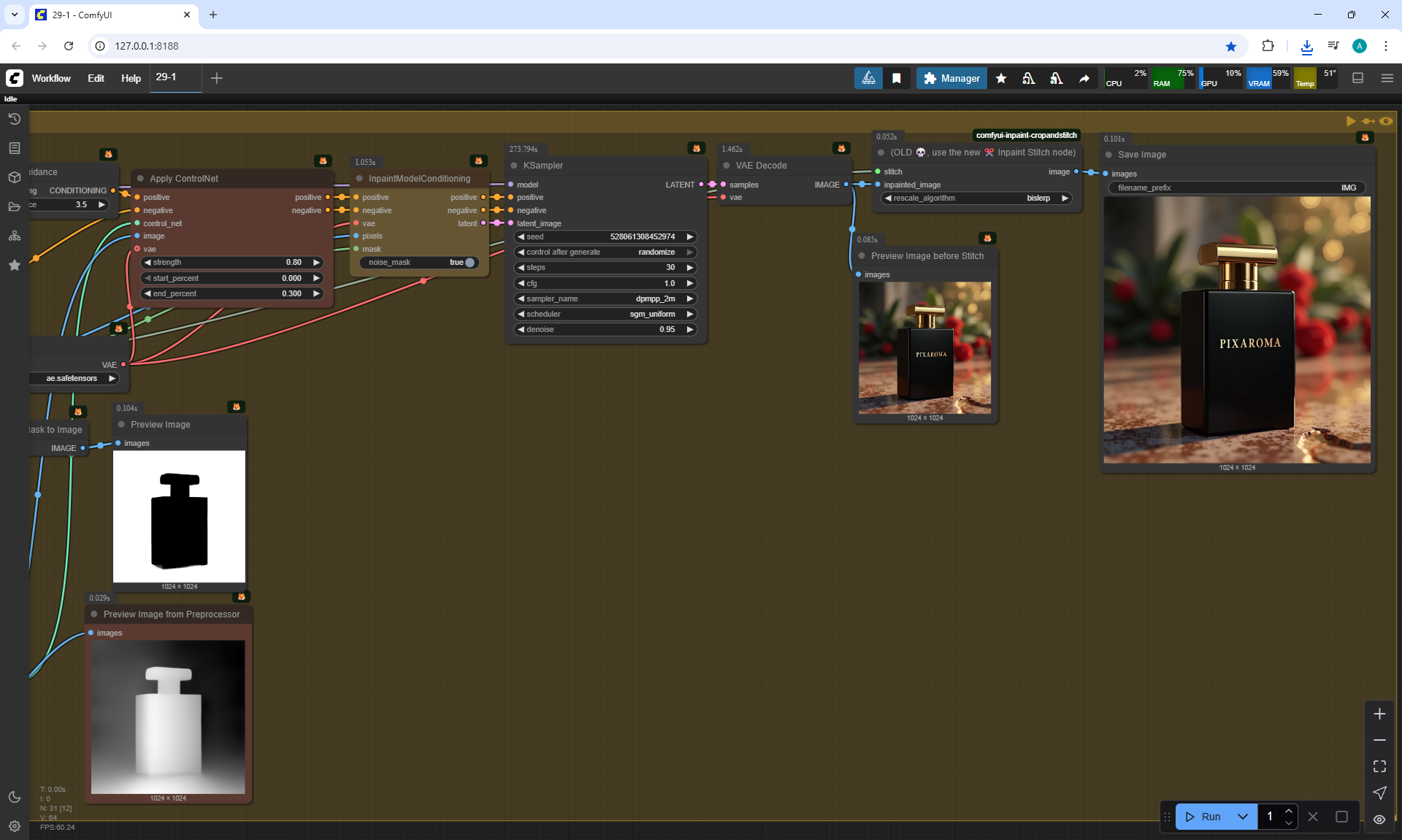Image resolution: width=1402 pixels, height=840 pixels.
Task: Toggle dark theme moon icon
Action: (x=14, y=797)
